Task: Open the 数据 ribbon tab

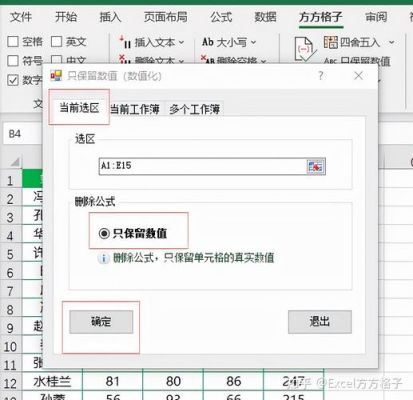Action: pos(265,17)
